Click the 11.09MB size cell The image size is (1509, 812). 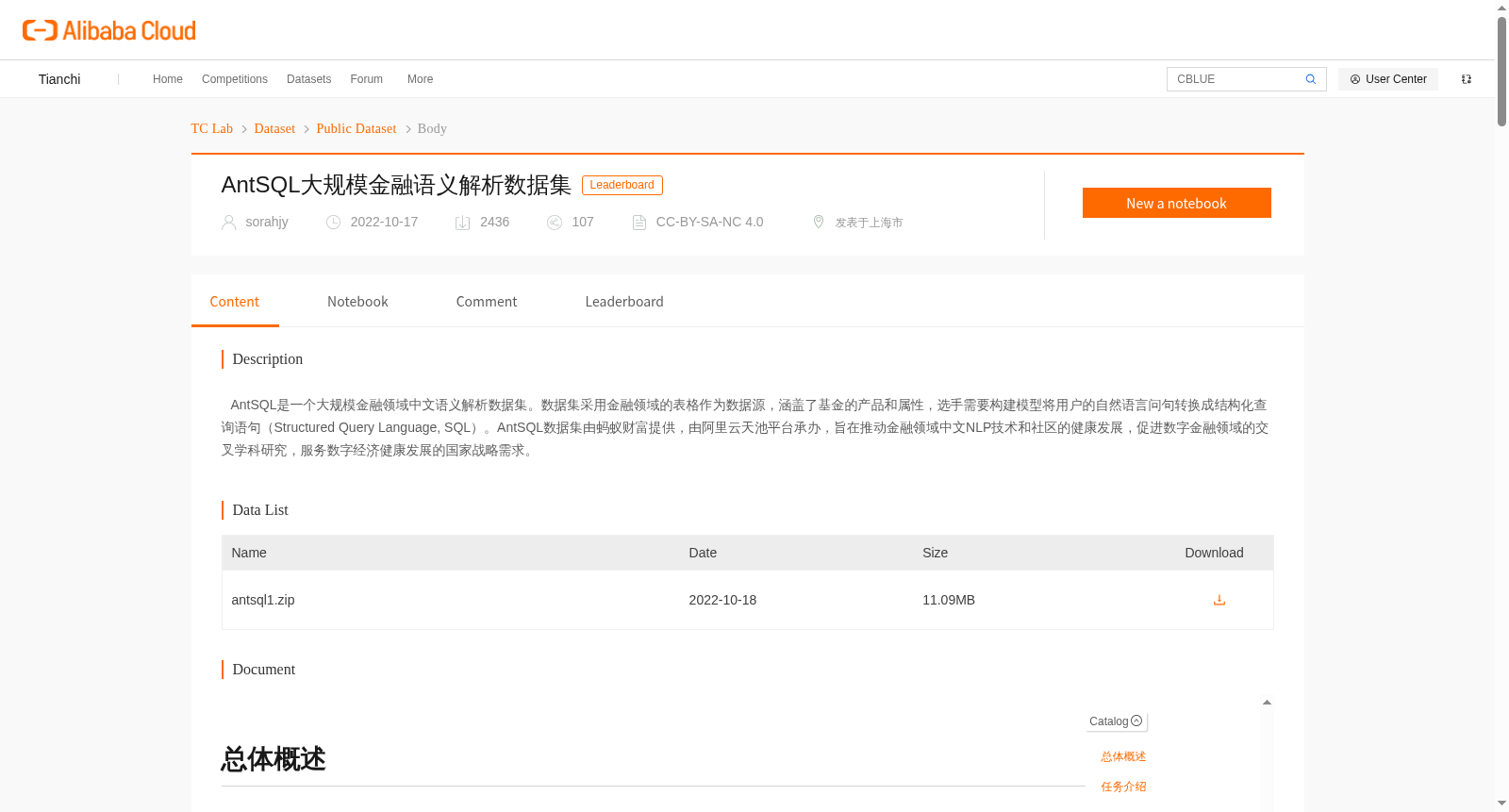tap(949, 600)
